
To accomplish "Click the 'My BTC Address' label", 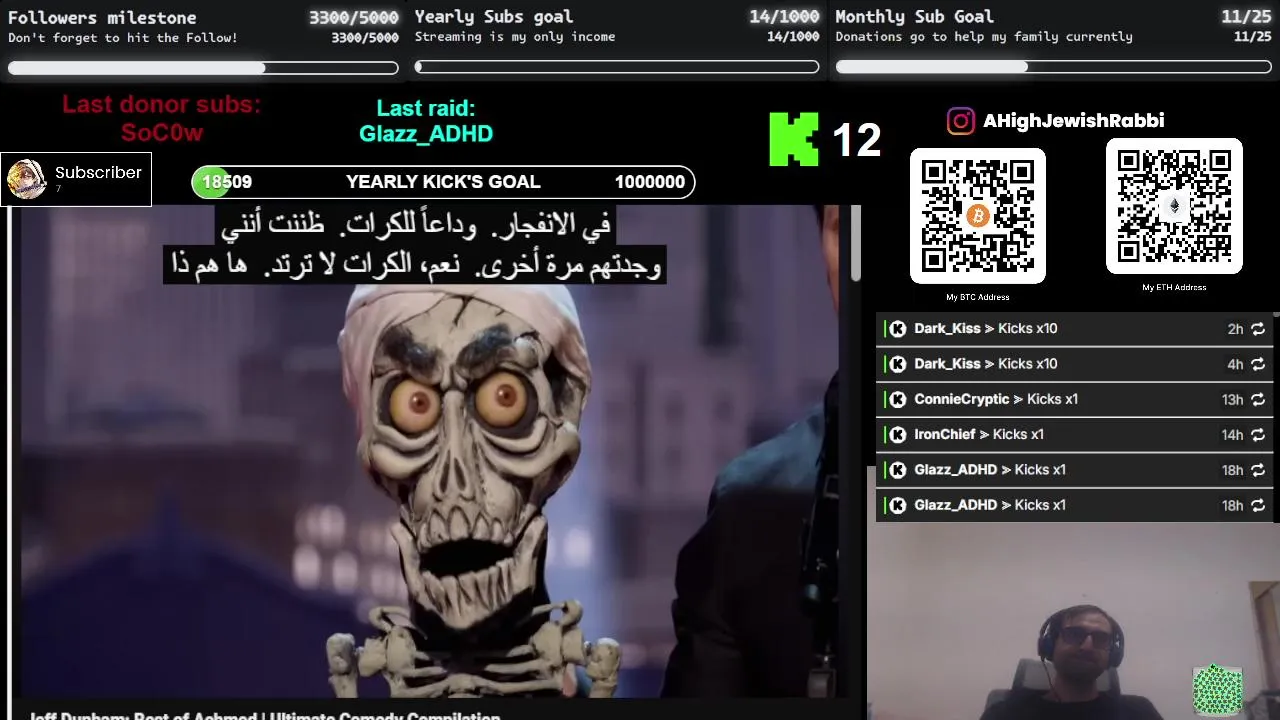I will pos(978,297).
